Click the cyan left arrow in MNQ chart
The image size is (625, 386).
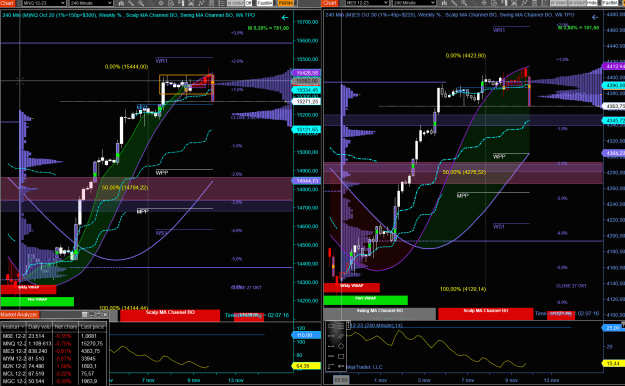pos(285,18)
